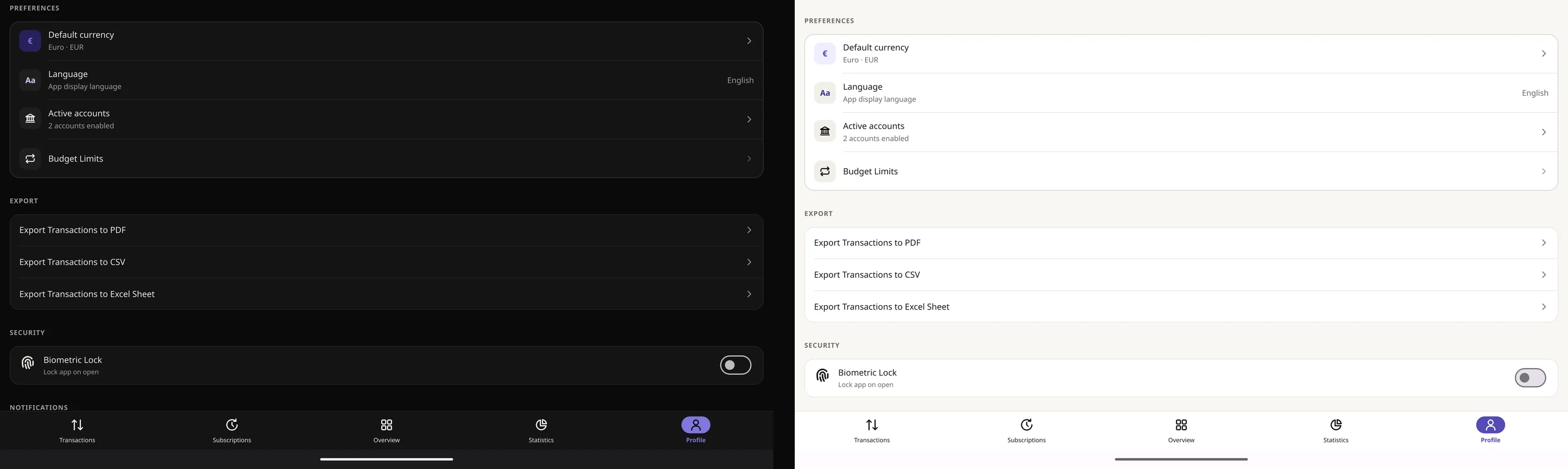
Task: Open Export to PDF chevron in dark panel
Action: coord(749,230)
